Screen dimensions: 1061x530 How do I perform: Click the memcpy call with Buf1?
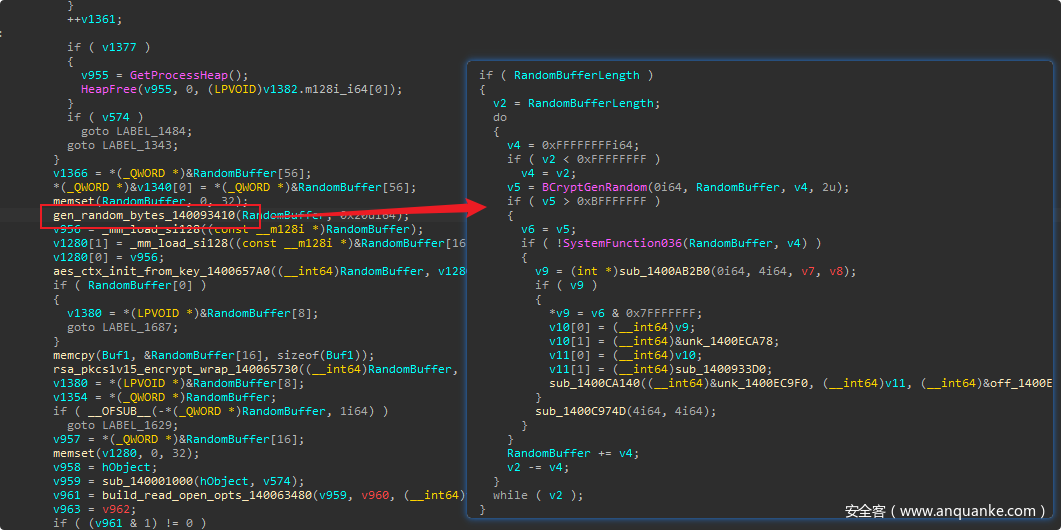click(x=73, y=355)
